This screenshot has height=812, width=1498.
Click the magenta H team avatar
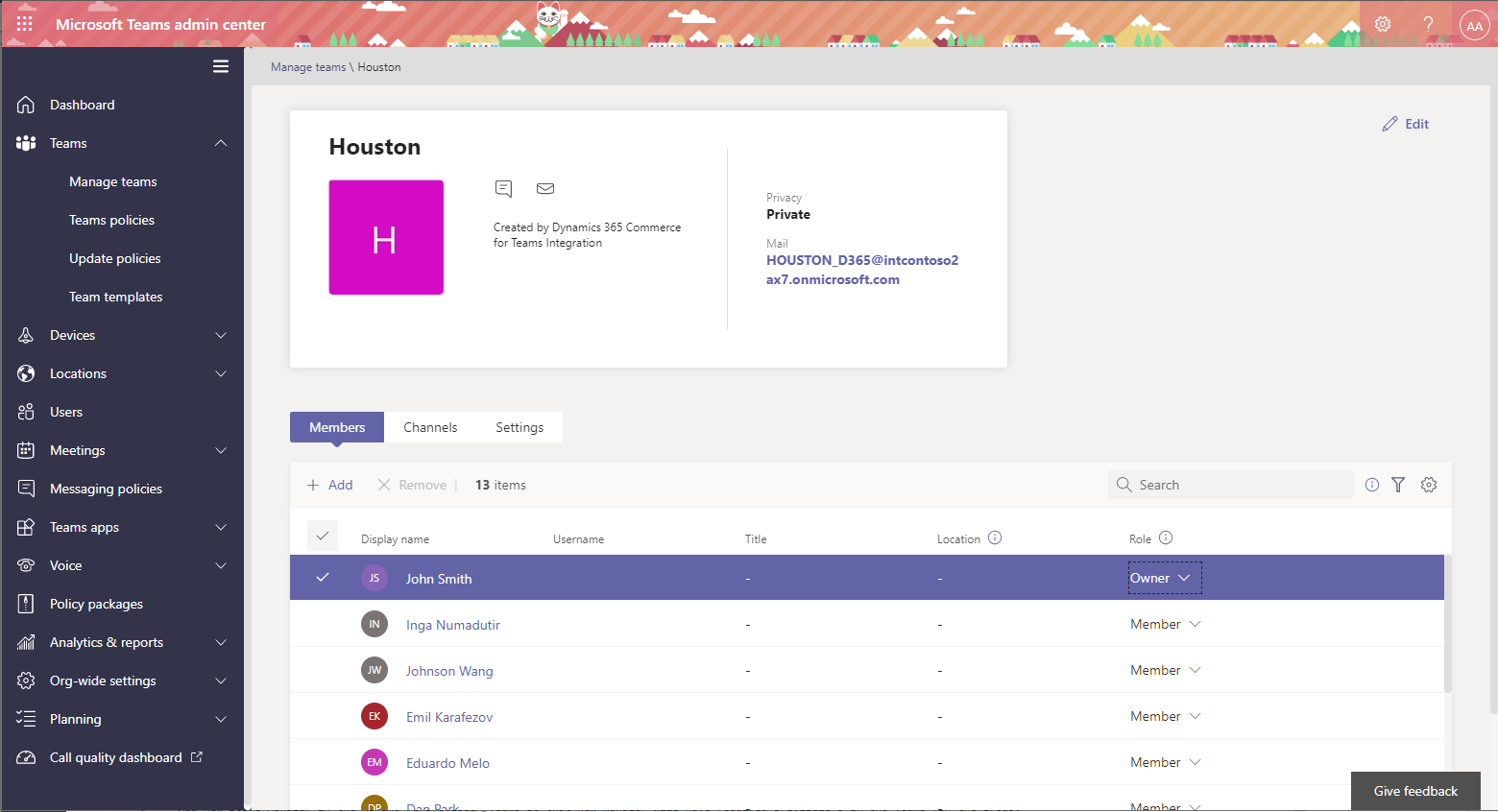click(386, 237)
